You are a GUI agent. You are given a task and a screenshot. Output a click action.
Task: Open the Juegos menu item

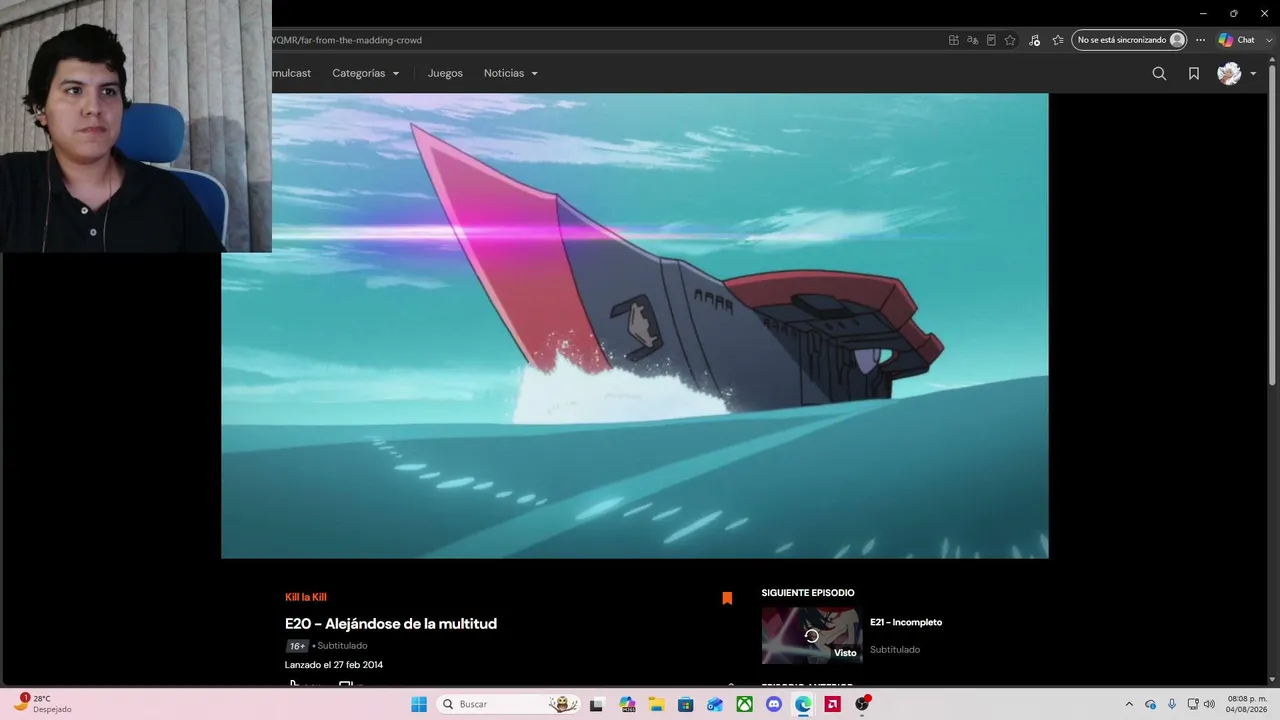point(445,73)
